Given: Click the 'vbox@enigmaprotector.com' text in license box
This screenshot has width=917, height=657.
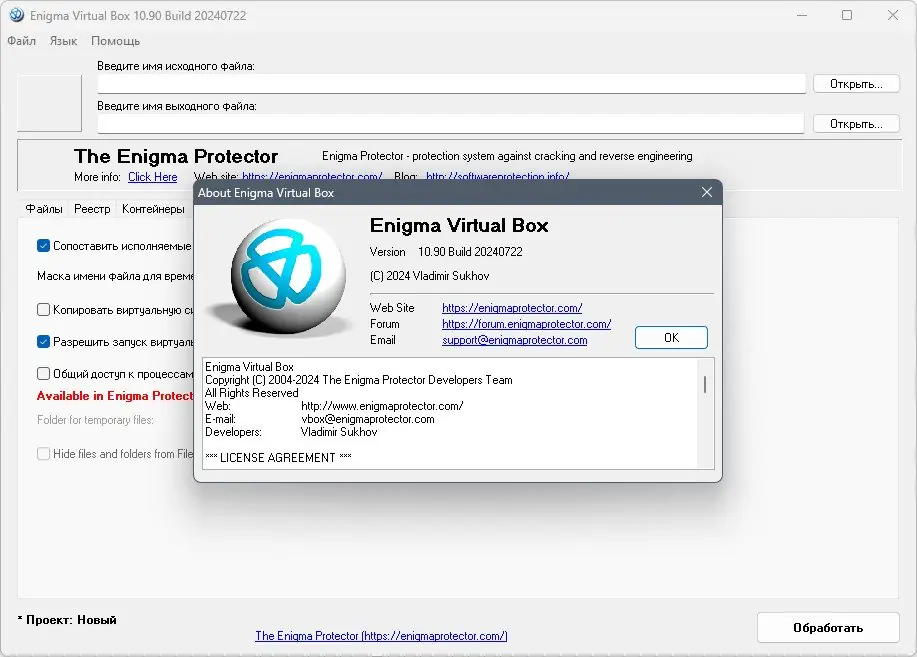Looking at the screenshot, I should (368, 419).
